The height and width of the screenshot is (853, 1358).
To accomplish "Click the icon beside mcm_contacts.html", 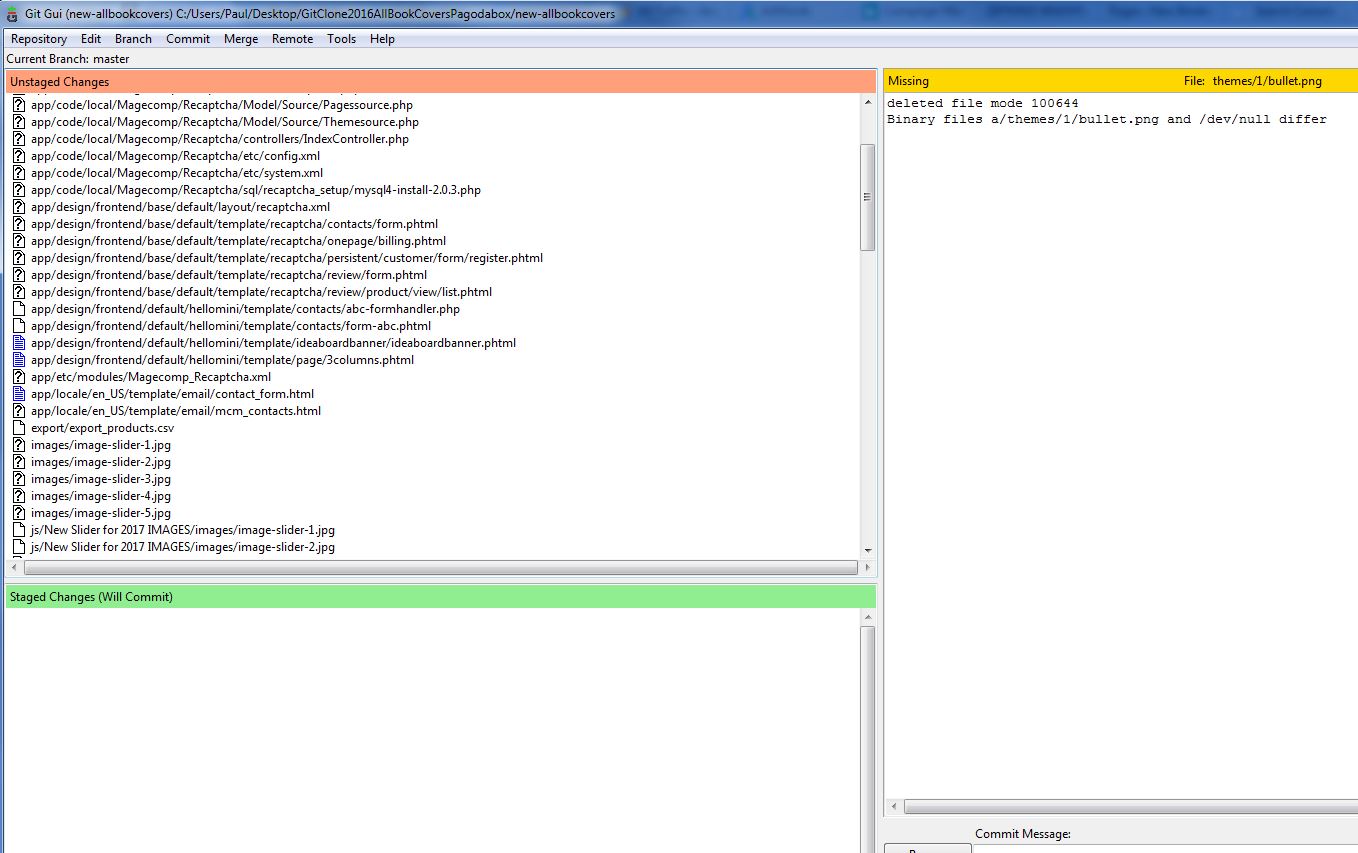I will point(18,411).
